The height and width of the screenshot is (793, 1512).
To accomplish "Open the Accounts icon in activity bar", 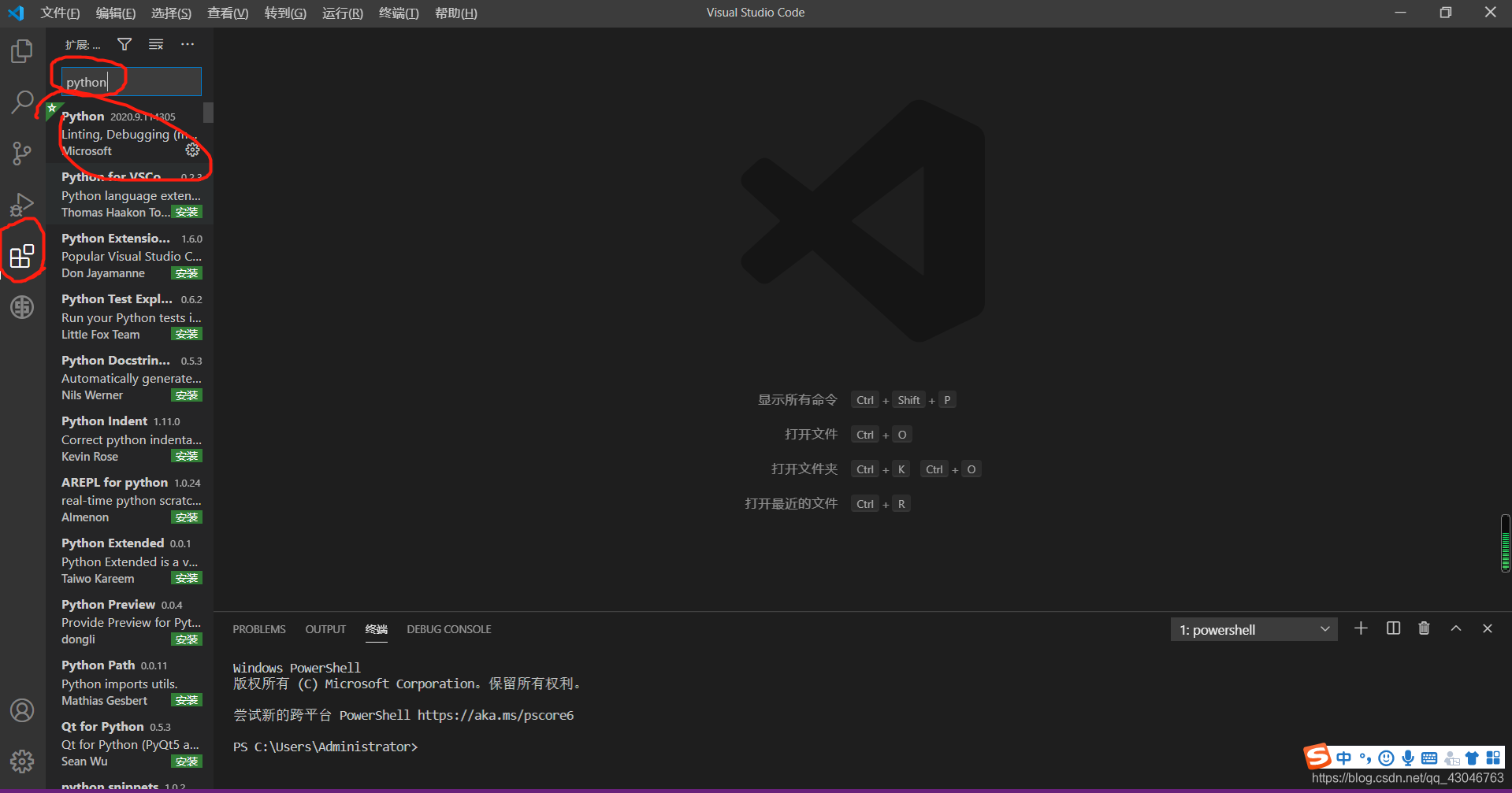I will 22,710.
